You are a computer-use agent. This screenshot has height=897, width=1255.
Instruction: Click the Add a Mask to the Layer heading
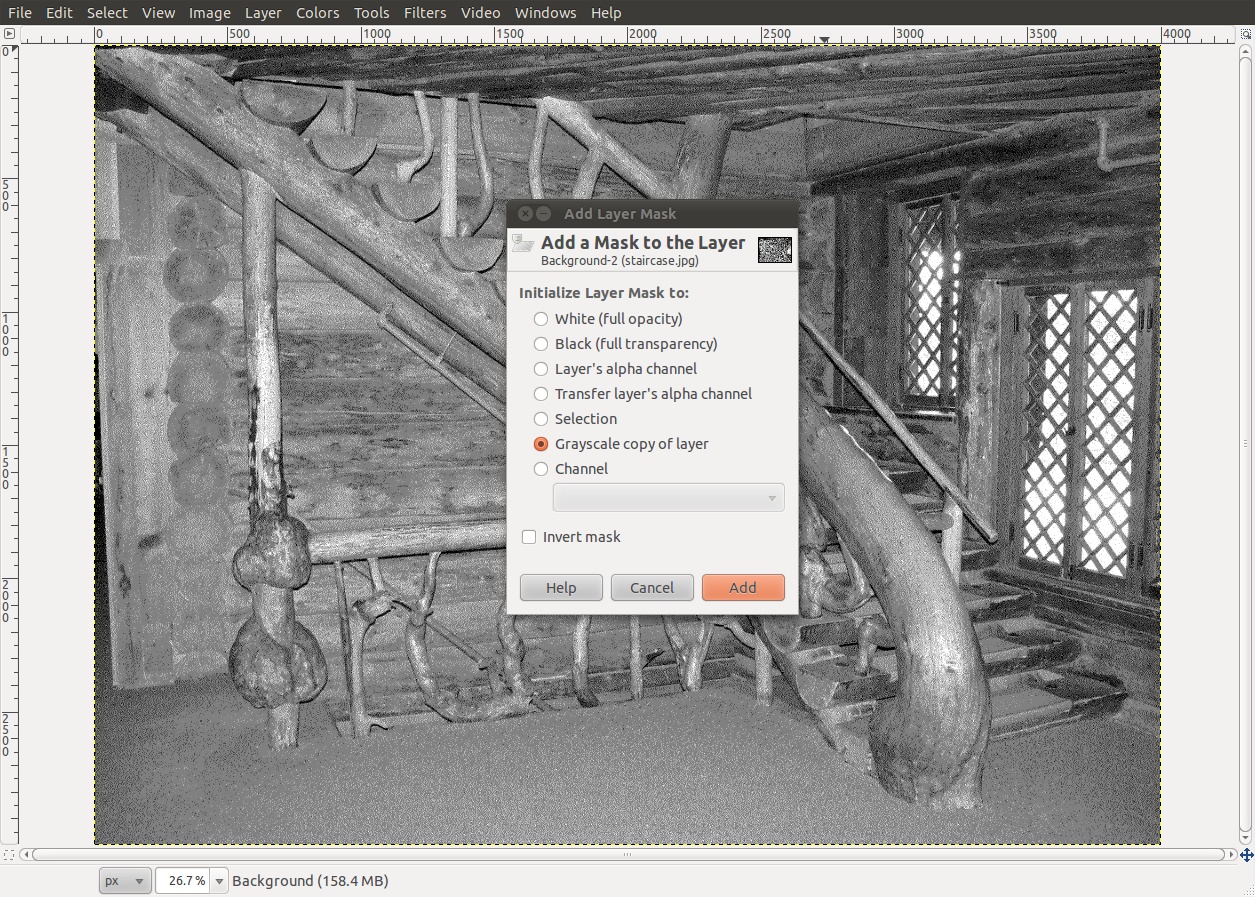tap(643, 242)
